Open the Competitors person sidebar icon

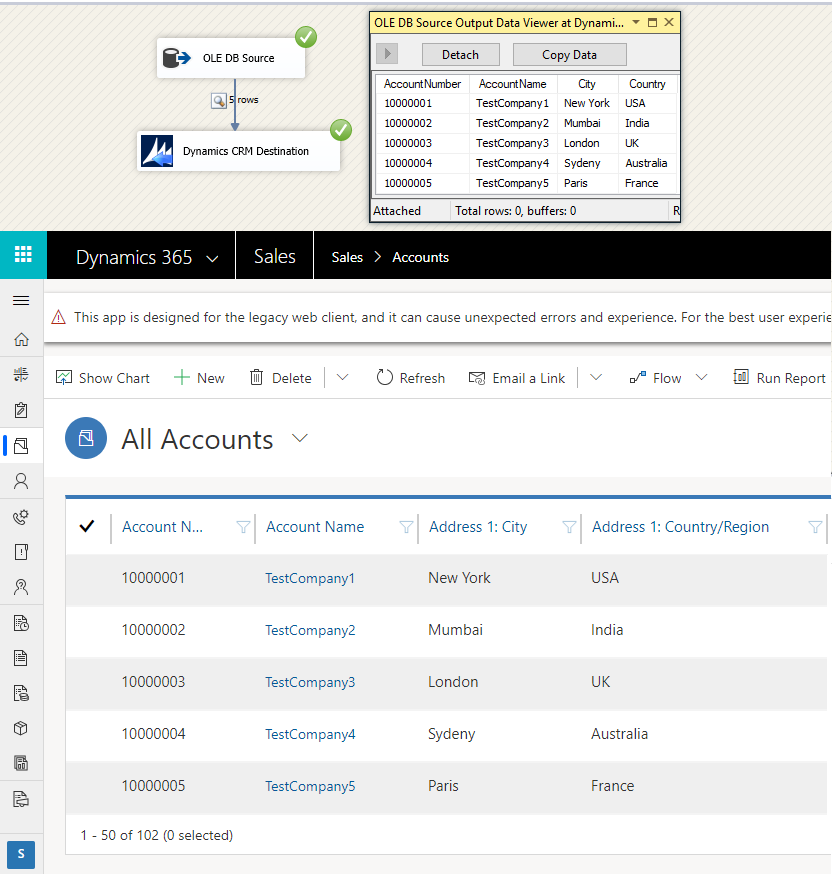click(x=21, y=587)
